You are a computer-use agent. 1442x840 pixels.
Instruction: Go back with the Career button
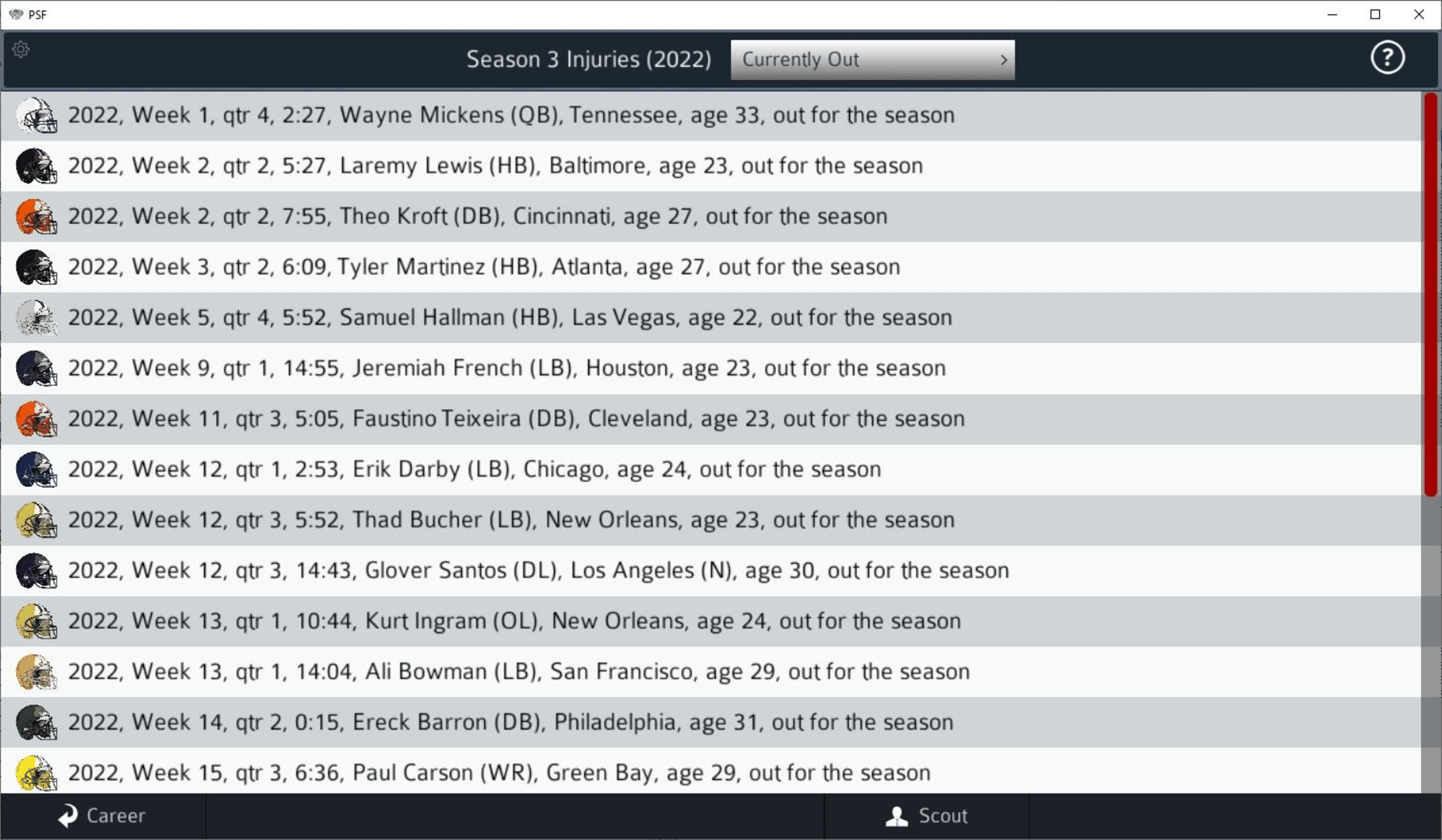103,816
